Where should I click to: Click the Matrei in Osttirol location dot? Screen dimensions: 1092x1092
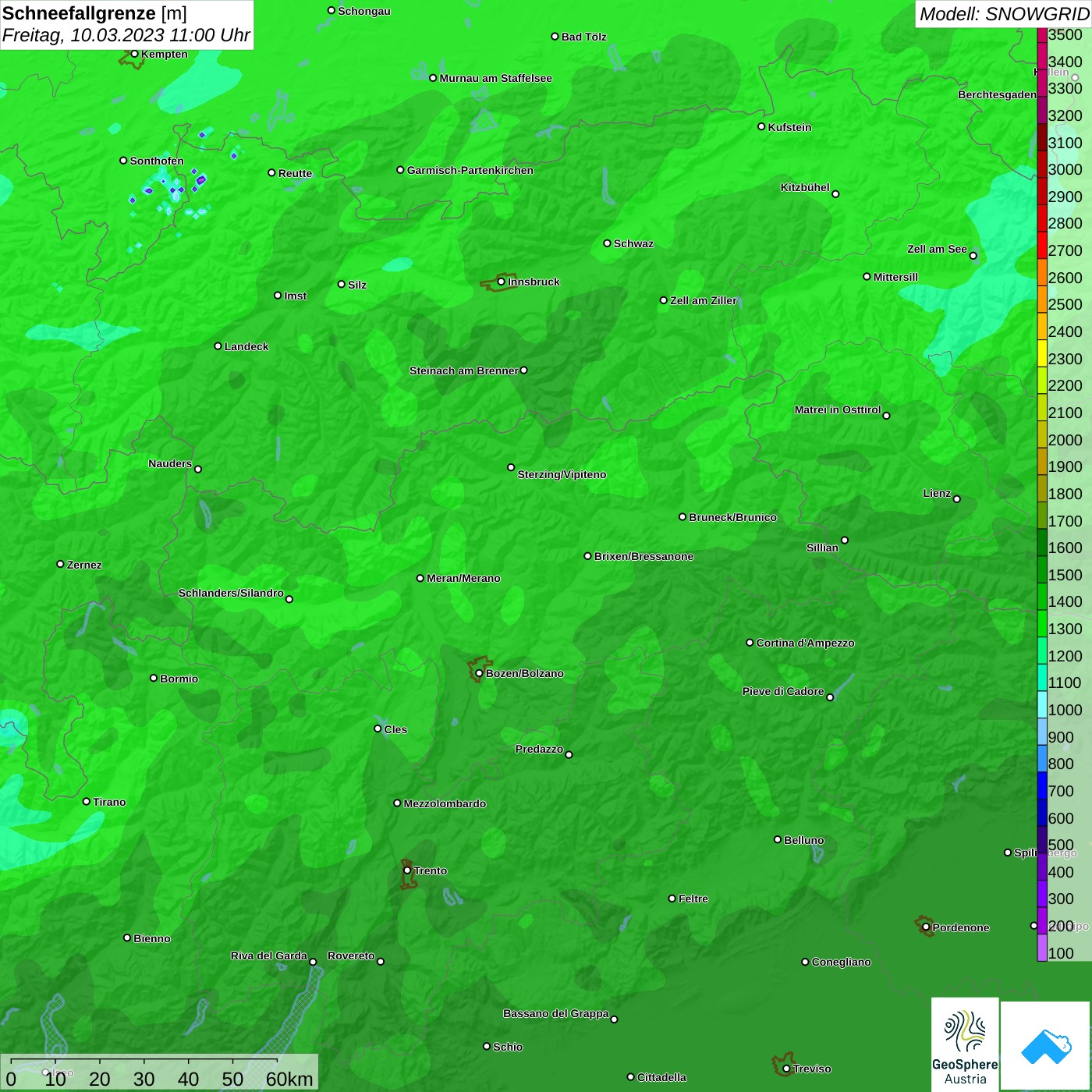pyautogui.click(x=886, y=416)
